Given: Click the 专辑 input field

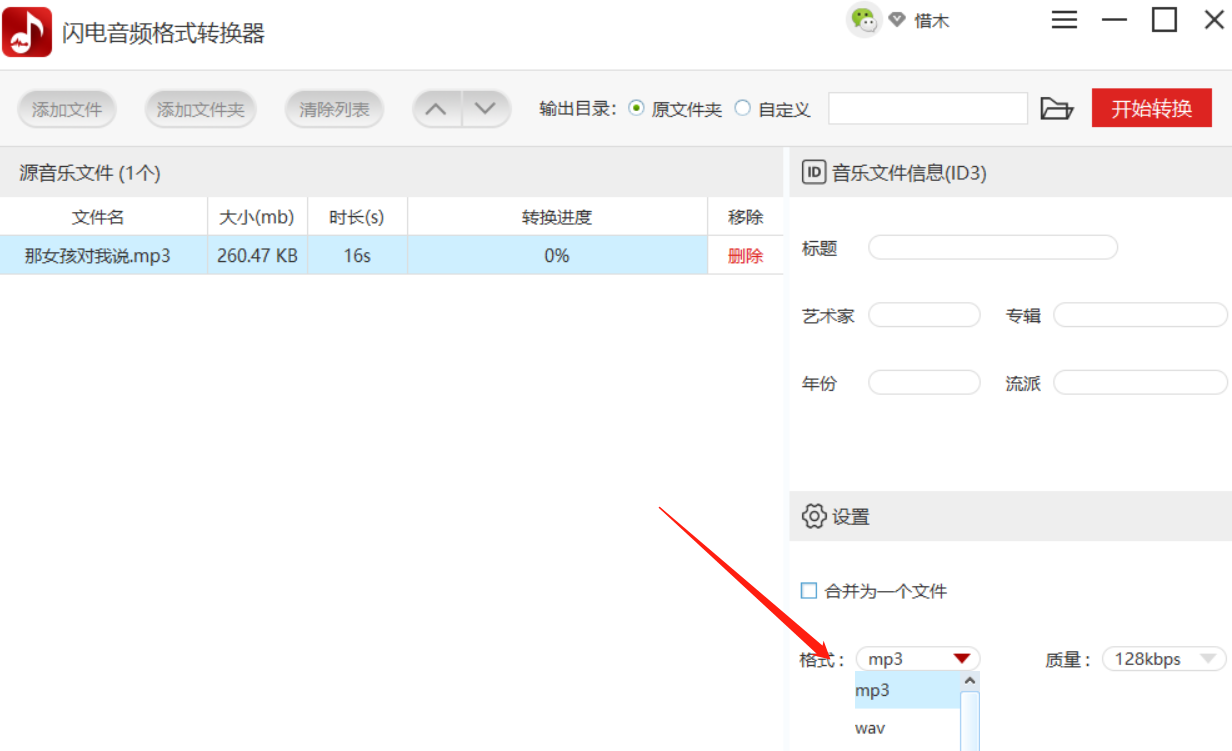Looking at the screenshot, I should pyautogui.click(x=1140, y=315).
